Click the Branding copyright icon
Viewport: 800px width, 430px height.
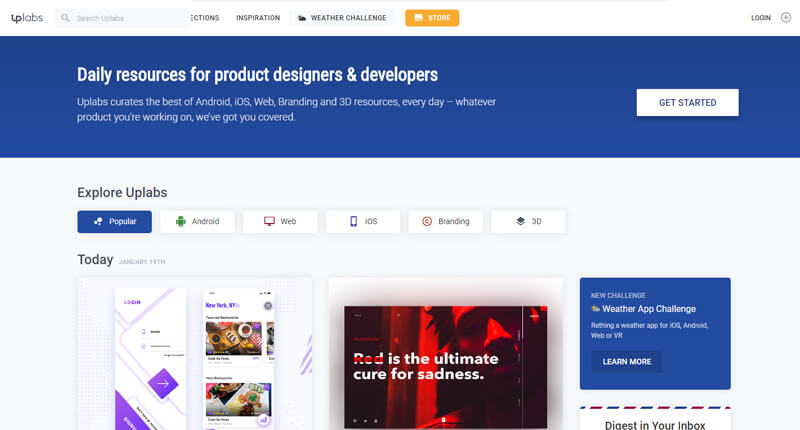coord(427,221)
